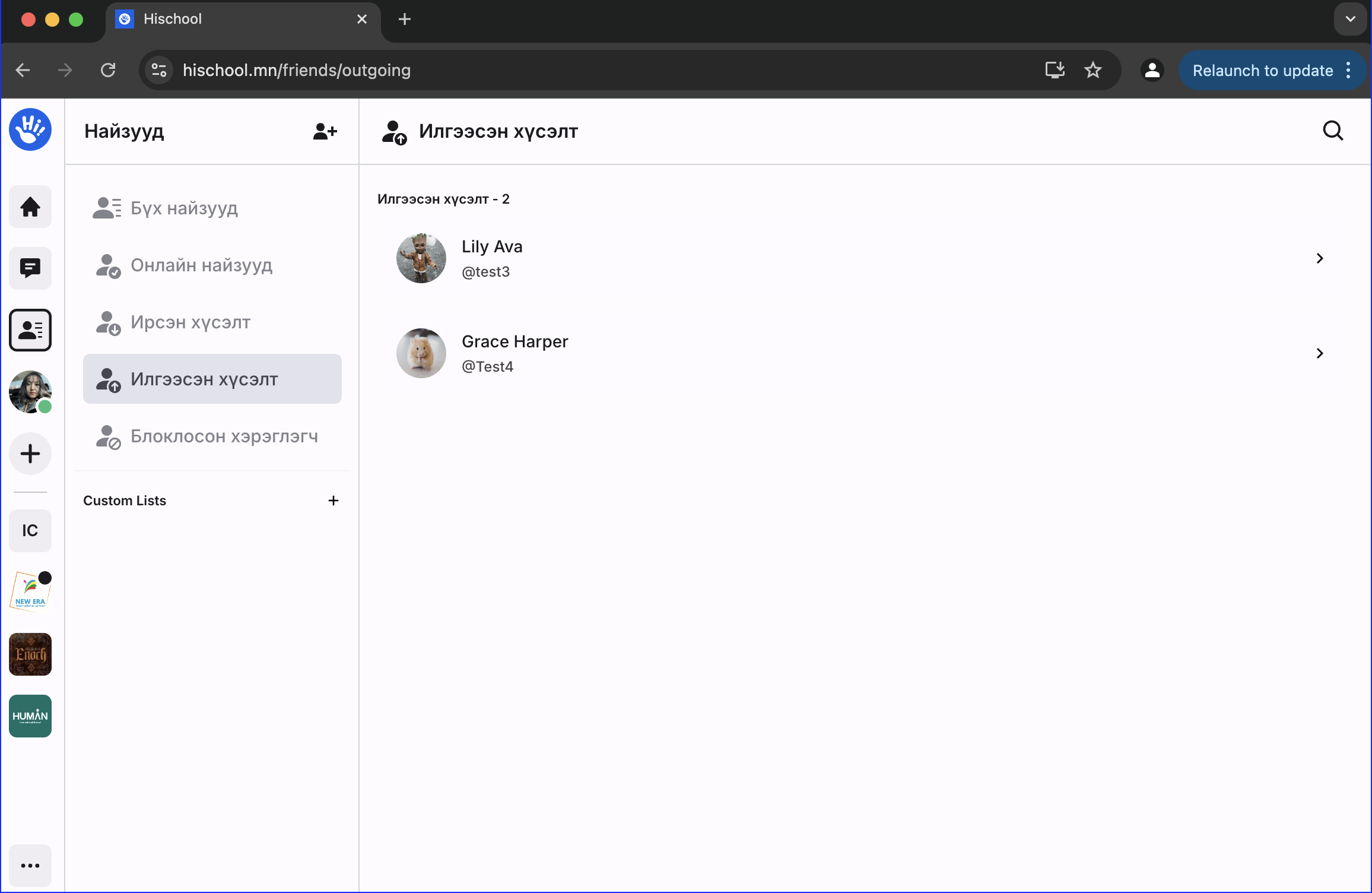Open Ирсэн хүсэлт incoming requests
The height and width of the screenshot is (893, 1372).
pos(190,322)
